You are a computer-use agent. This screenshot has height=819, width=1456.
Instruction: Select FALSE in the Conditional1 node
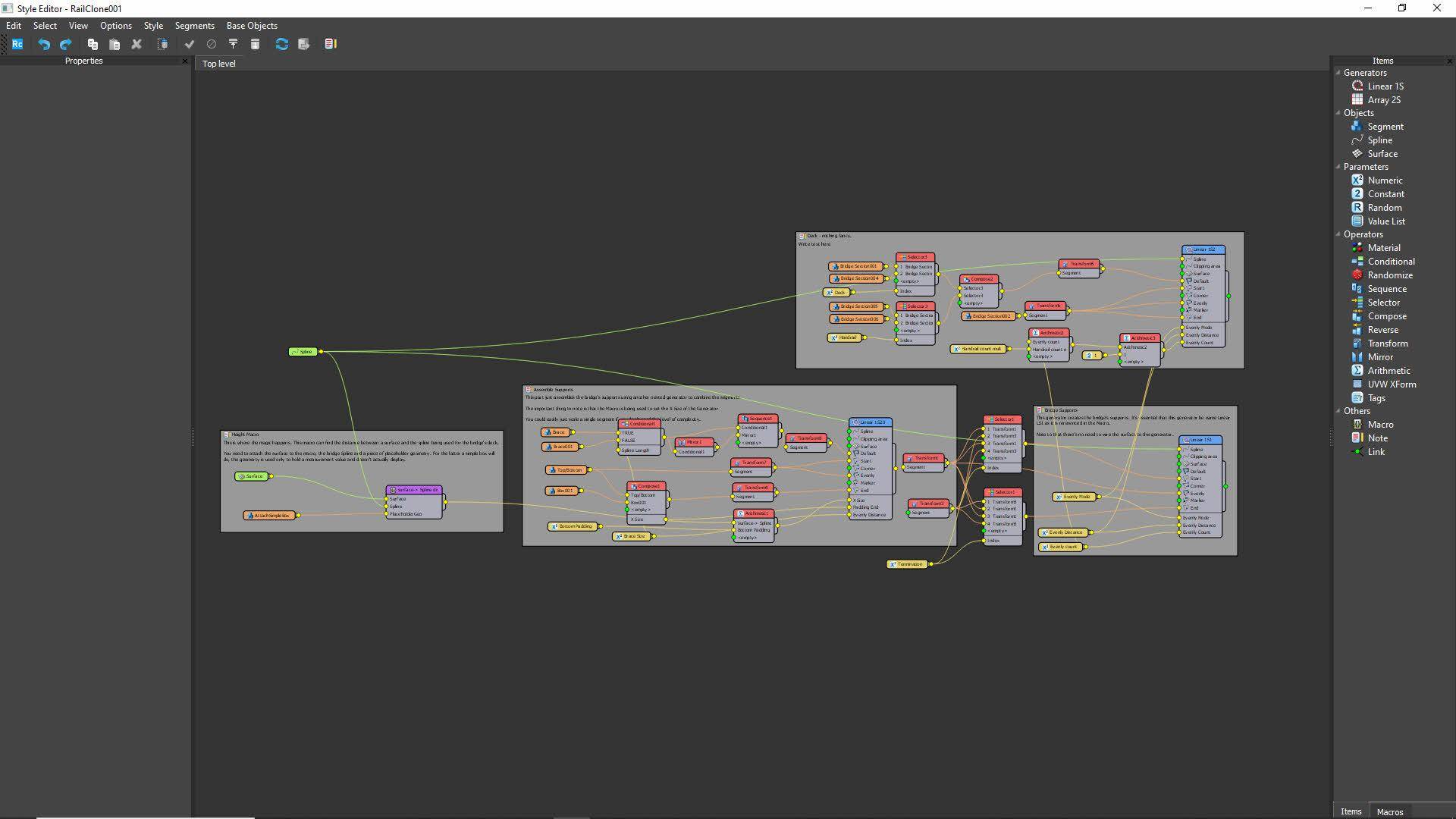tap(626, 441)
